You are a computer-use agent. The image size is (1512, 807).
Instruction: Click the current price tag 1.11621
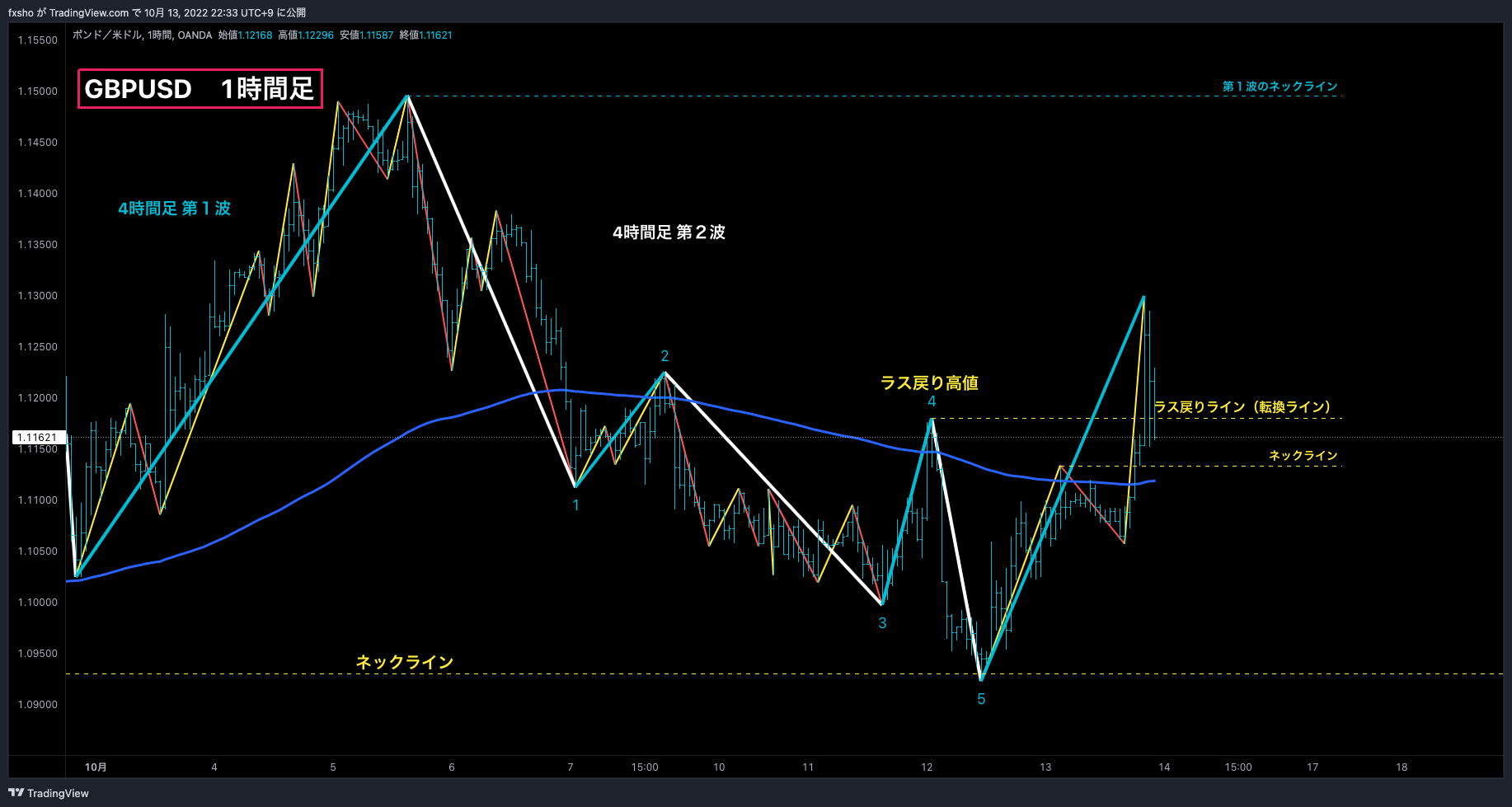pos(38,438)
